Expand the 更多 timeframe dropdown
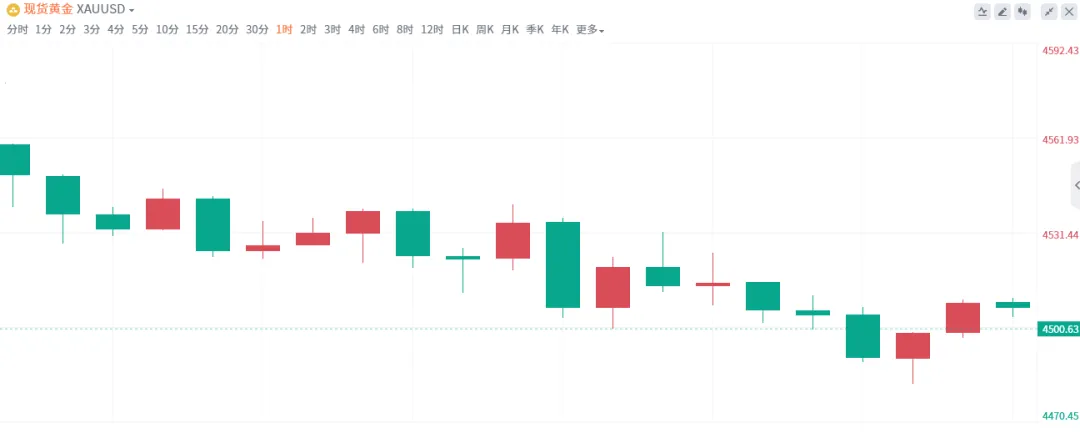Screen dimensions: 1080x438 590,30
